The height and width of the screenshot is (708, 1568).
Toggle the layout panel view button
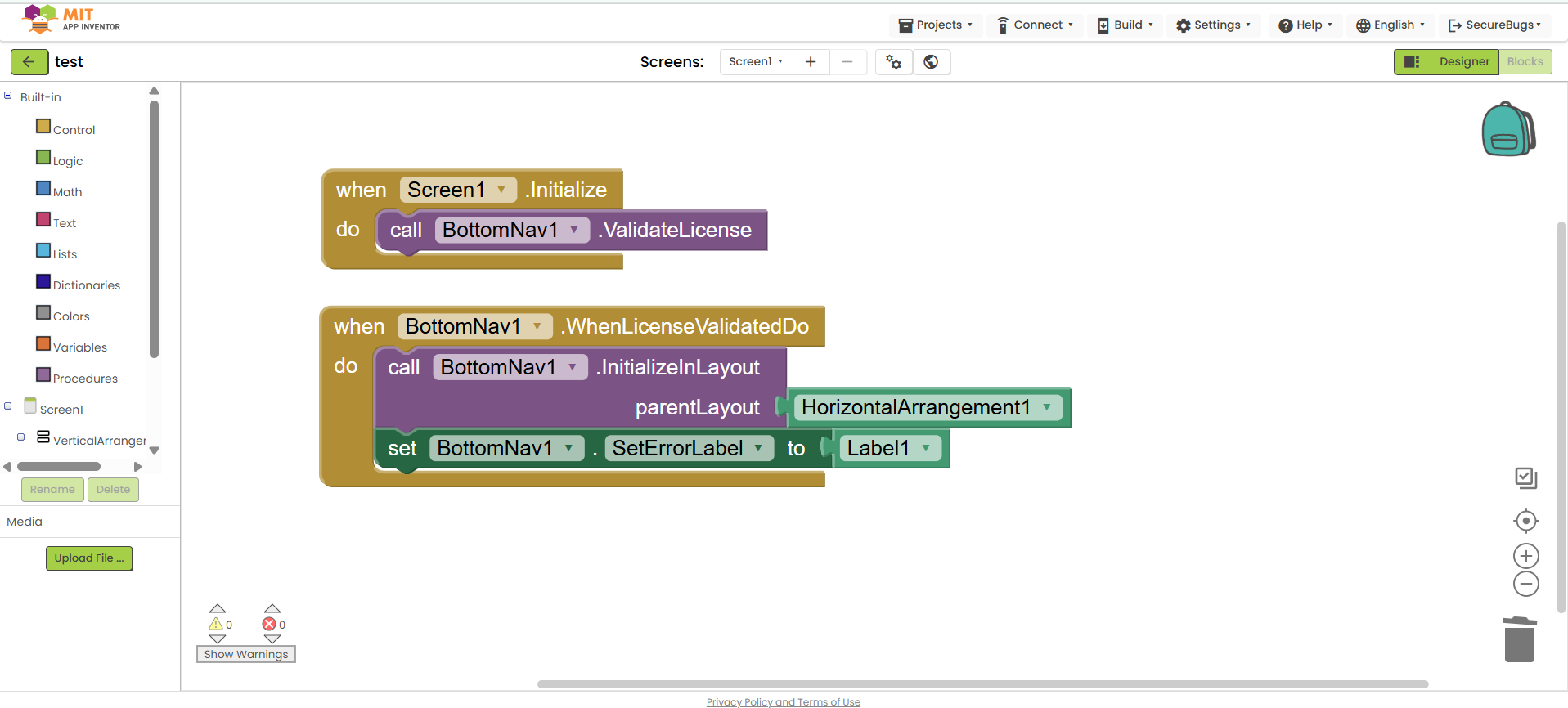pyautogui.click(x=1412, y=62)
